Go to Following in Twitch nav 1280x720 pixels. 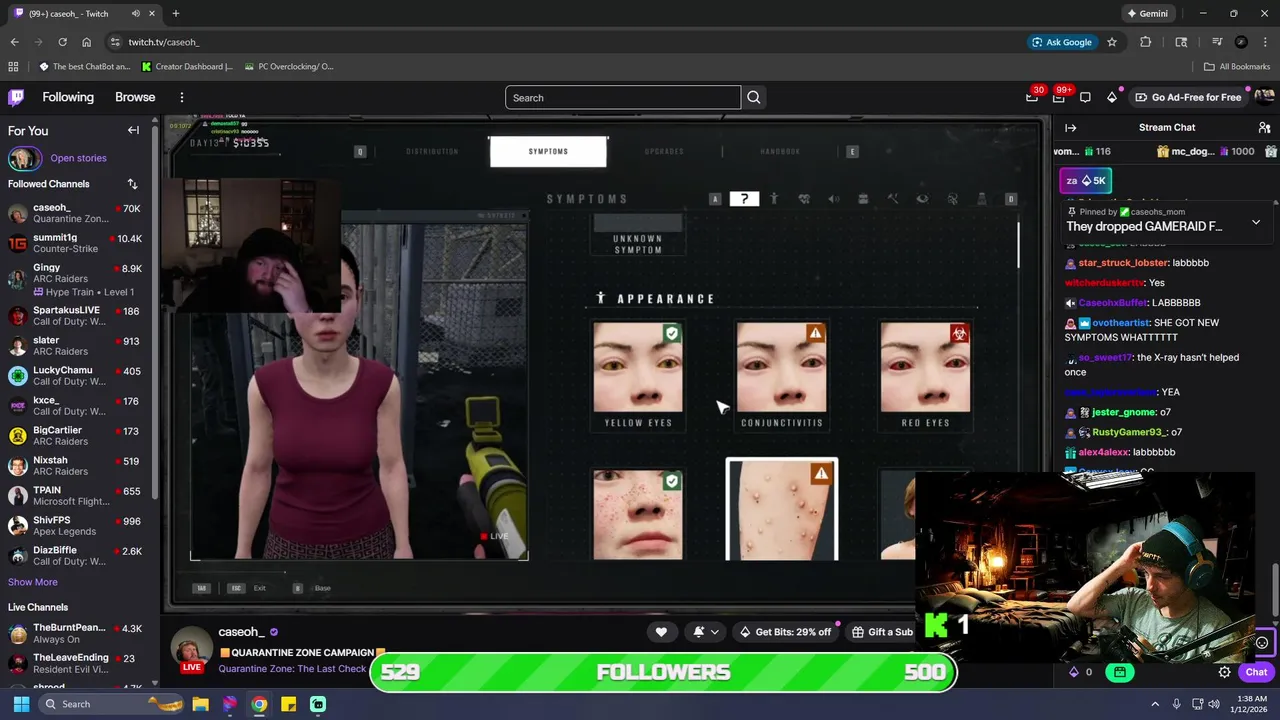[x=68, y=97]
